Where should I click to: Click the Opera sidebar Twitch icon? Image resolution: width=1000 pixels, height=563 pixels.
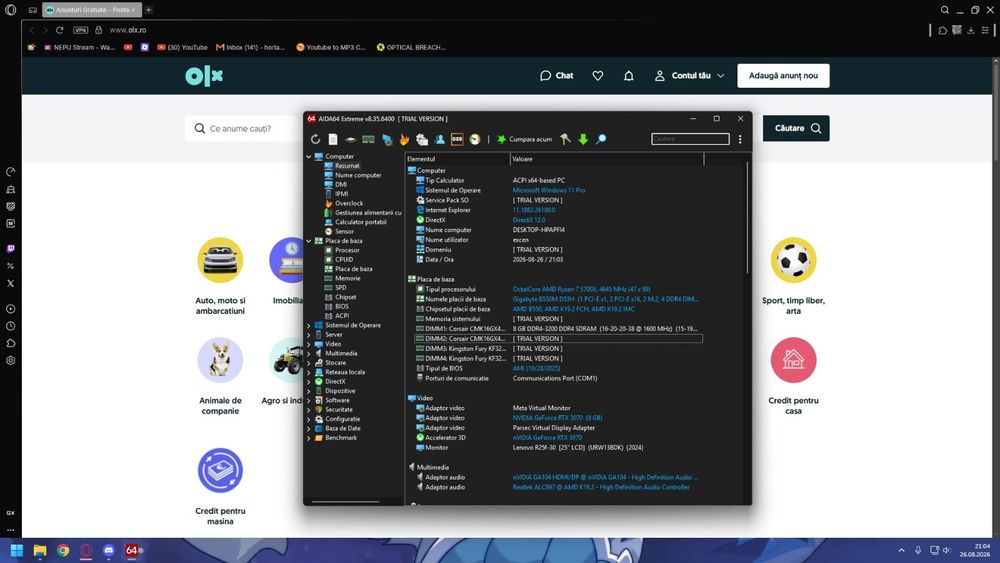(x=10, y=249)
